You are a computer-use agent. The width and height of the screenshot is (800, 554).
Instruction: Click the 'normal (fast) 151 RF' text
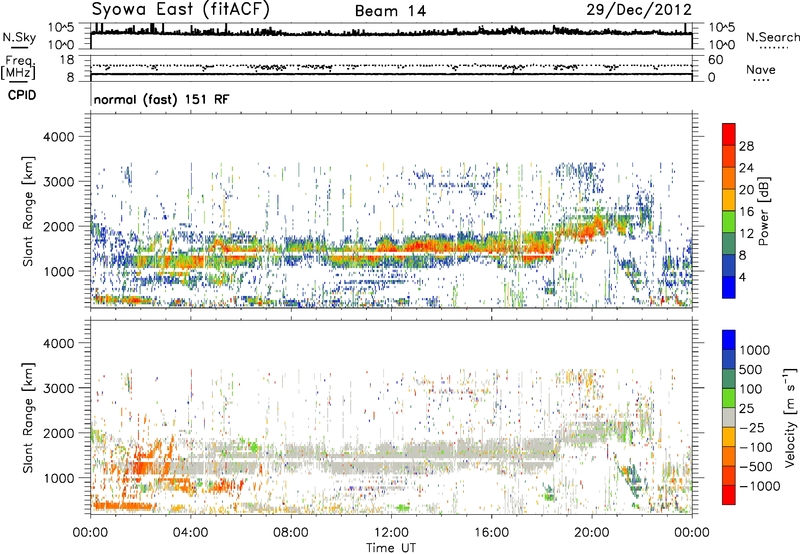[x=161, y=99]
